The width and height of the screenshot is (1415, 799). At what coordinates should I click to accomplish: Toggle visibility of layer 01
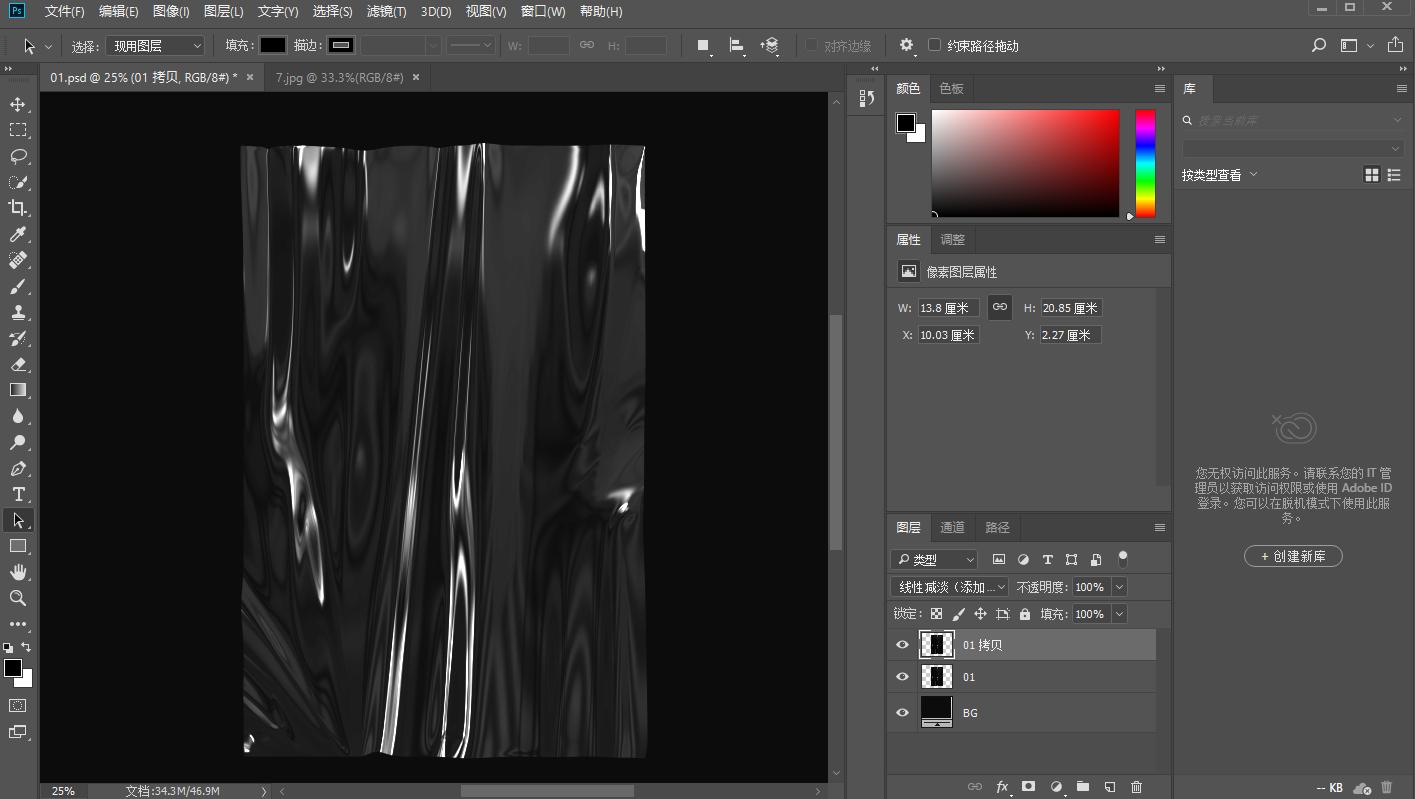pyautogui.click(x=902, y=677)
